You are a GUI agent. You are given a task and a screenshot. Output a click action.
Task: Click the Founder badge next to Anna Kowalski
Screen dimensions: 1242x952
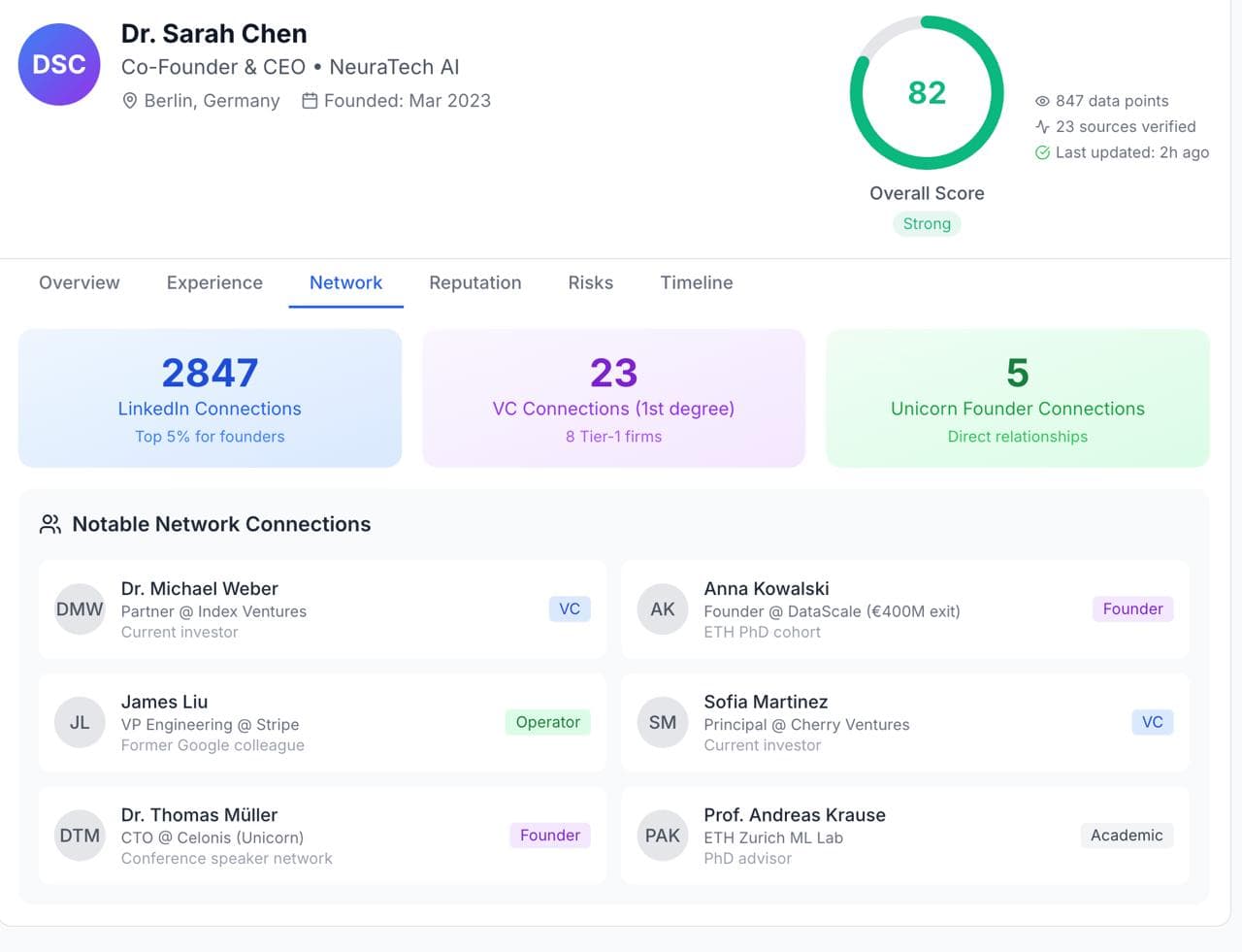click(1131, 608)
